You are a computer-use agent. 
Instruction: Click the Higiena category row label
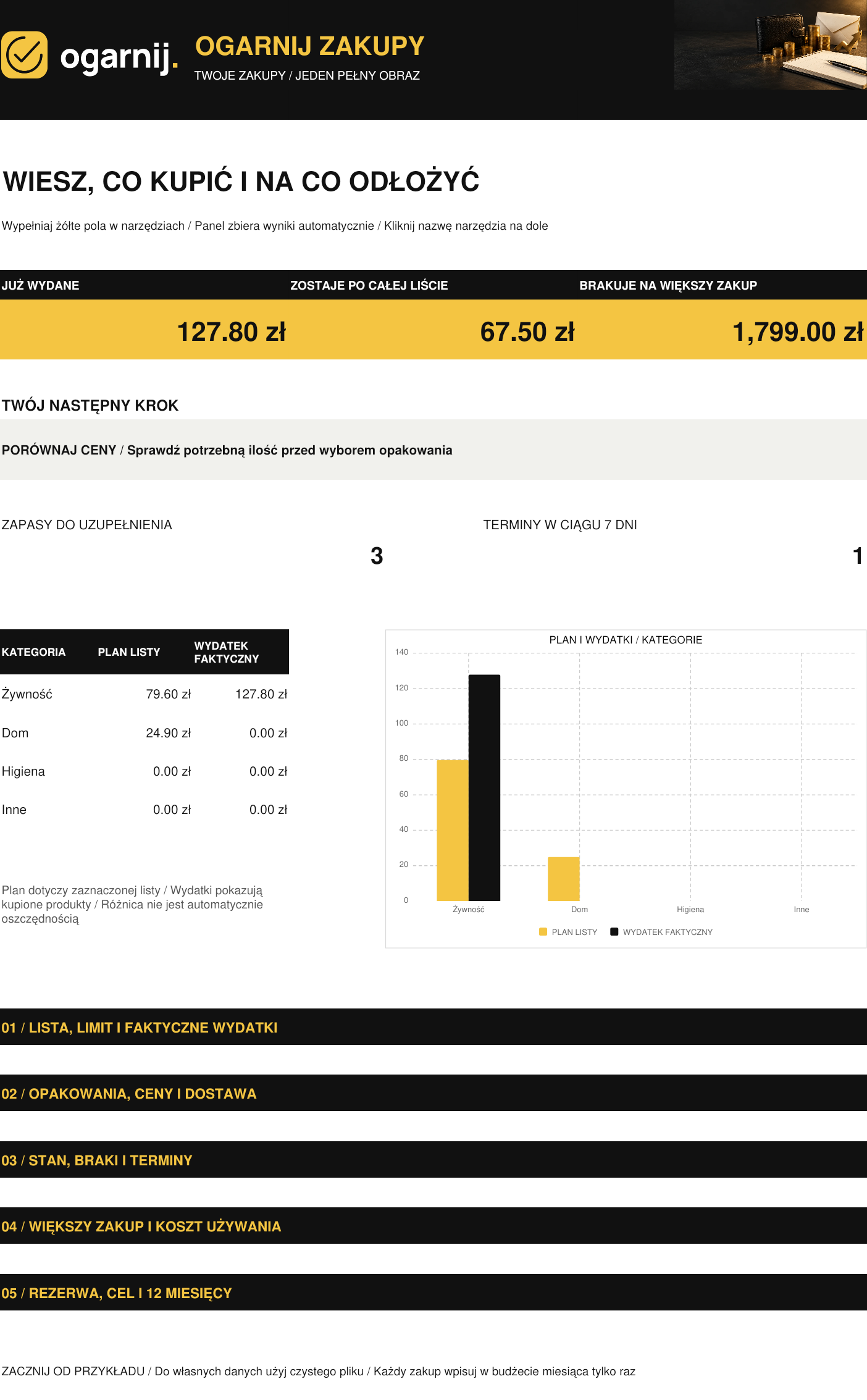coord(23,771)
